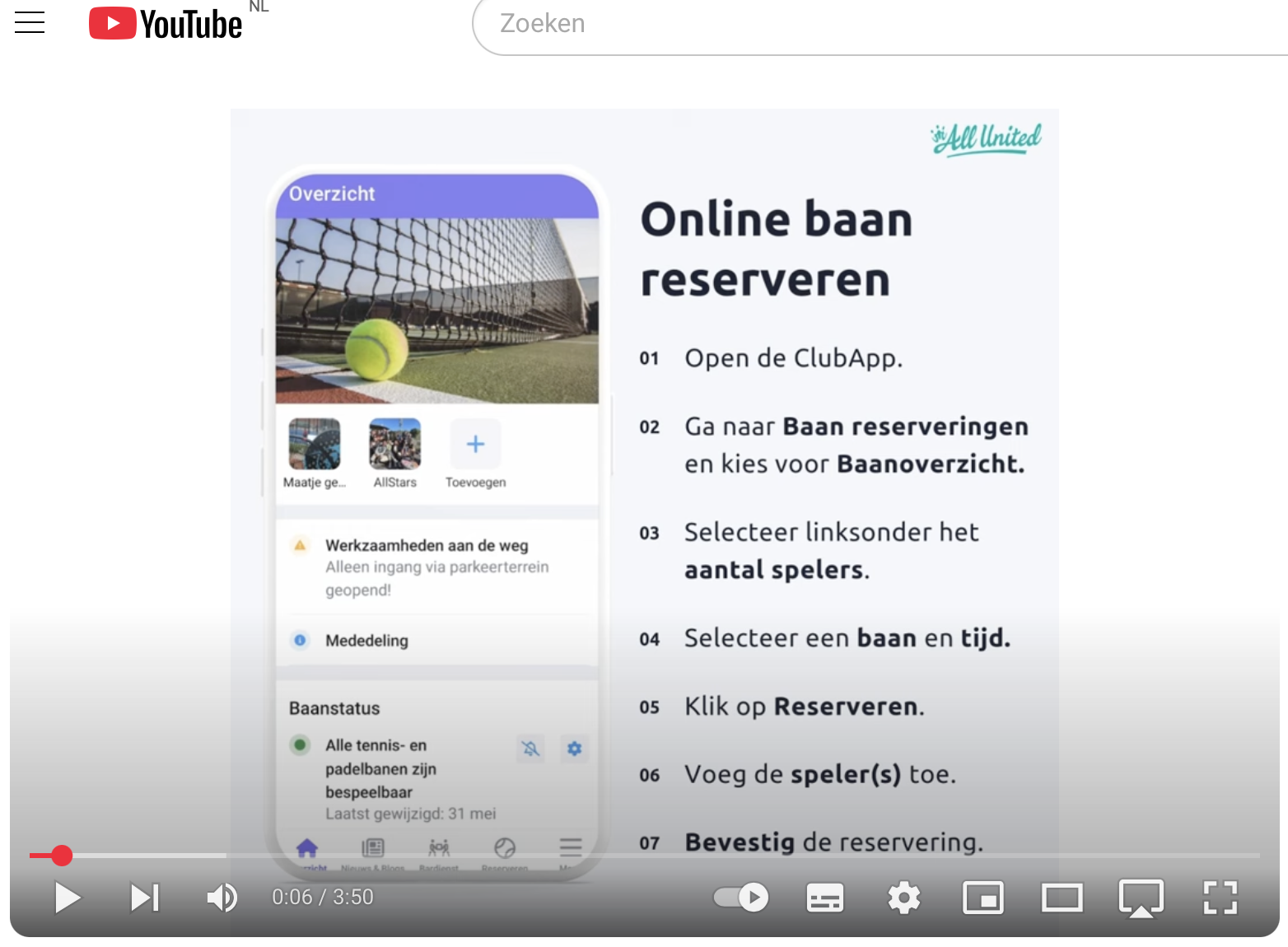Switch to theater mode
The width and height of the screenshot is (1288, 947).
tap(1062, 898)
